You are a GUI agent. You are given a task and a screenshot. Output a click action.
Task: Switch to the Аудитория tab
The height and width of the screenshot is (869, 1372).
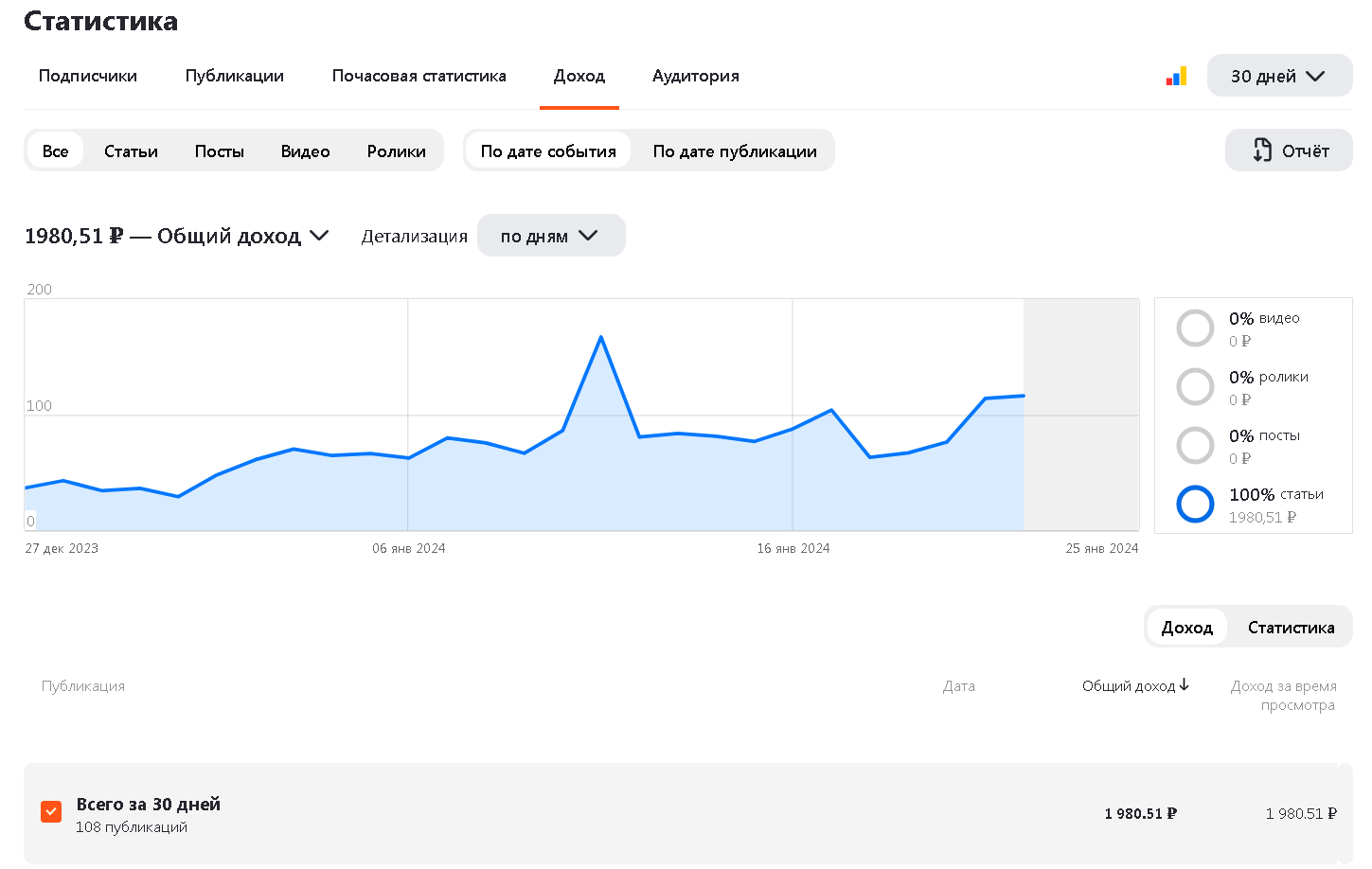tap(695, 76)
